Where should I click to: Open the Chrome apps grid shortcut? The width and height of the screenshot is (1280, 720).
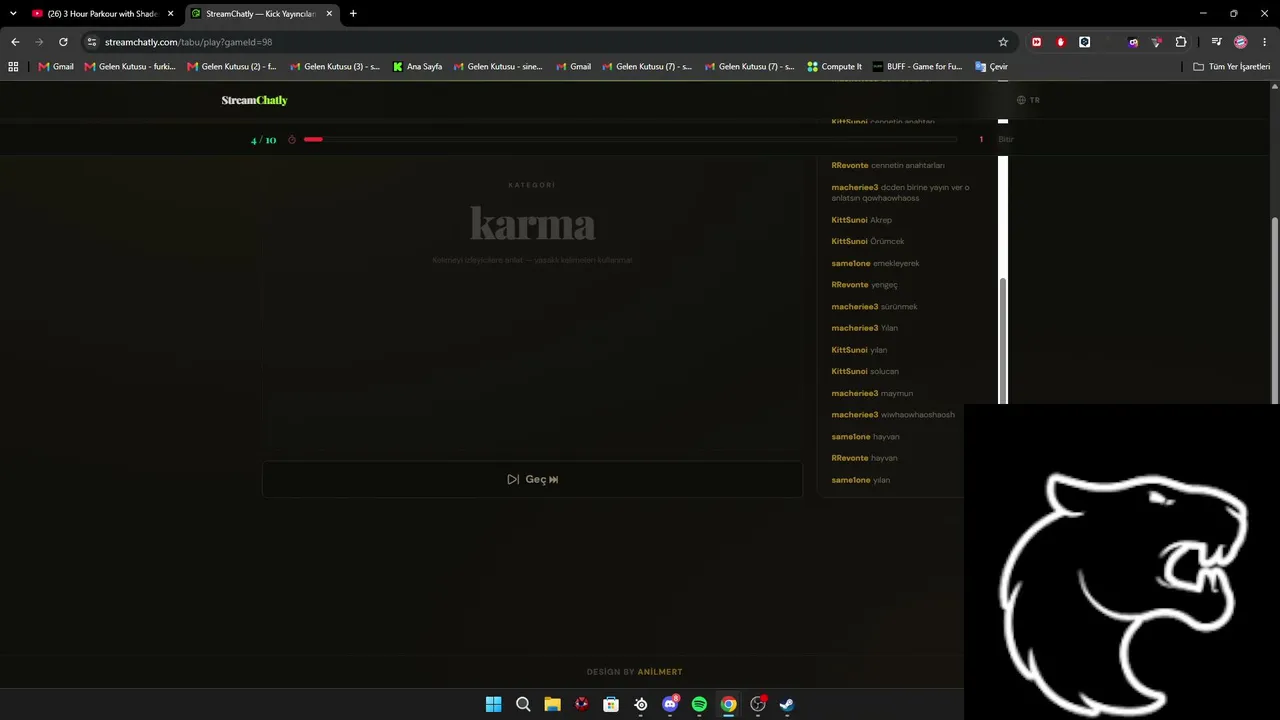pyautogui.click(x=13, y=67)
